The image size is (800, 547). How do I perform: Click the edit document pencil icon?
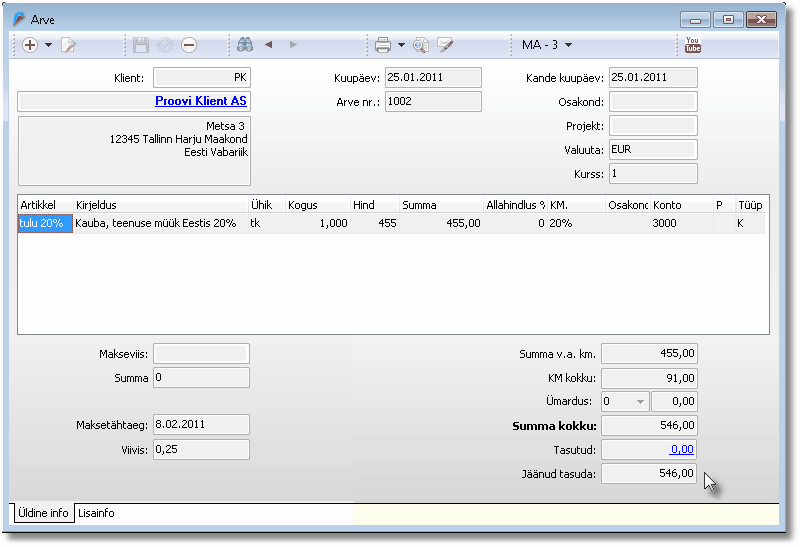pos(68,45)
